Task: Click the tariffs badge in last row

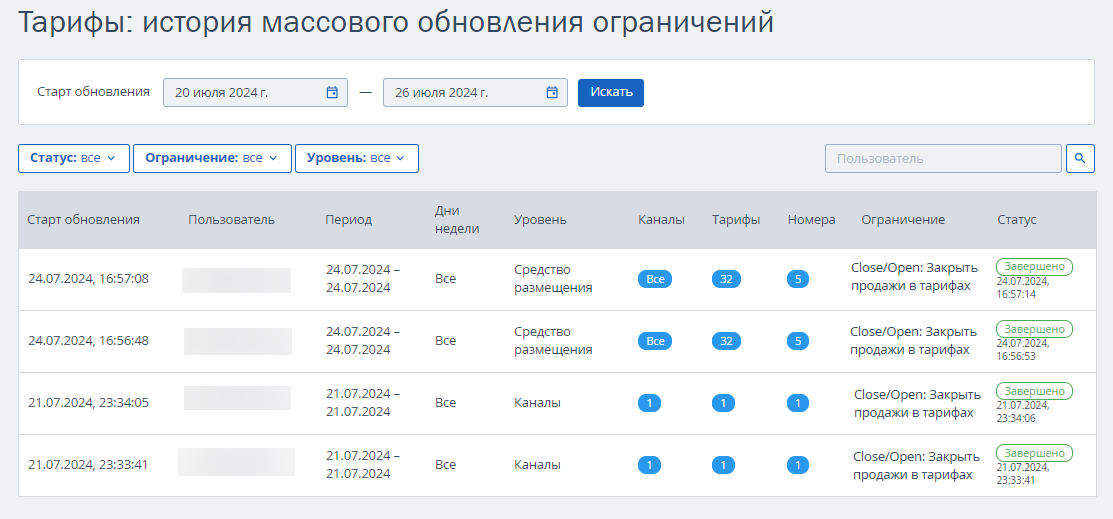Action: tap(723, 465)
